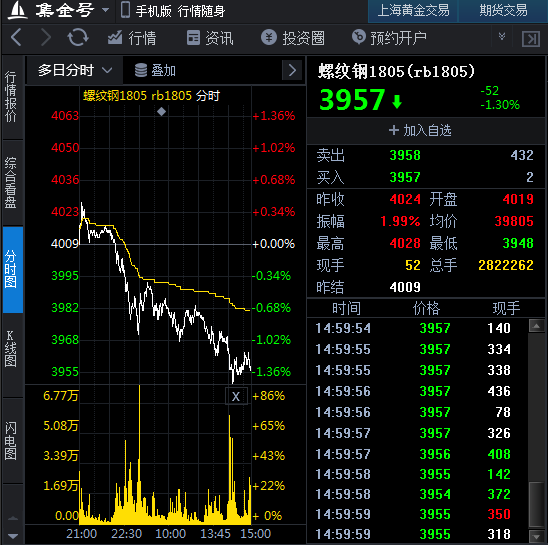Click the chart title 螺纹钢1805 rb1805 分时

(x=151, y=95)
